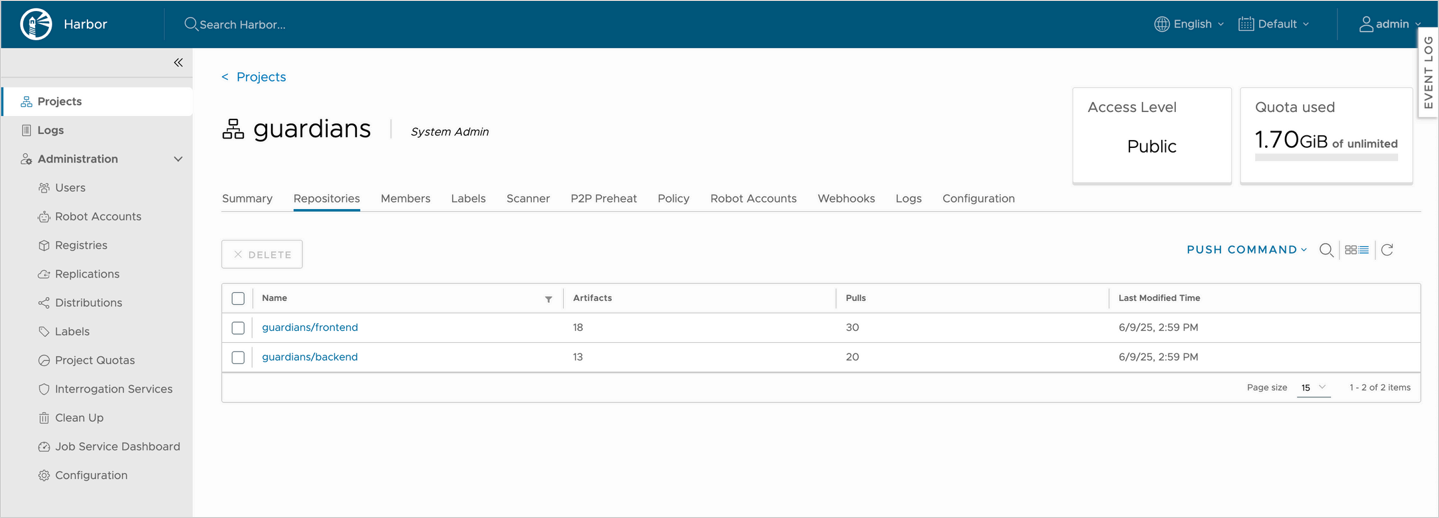The width and height of the screenshot is (1439, 518).
Task: Click the guardians project icon
Action: point(233,129)
